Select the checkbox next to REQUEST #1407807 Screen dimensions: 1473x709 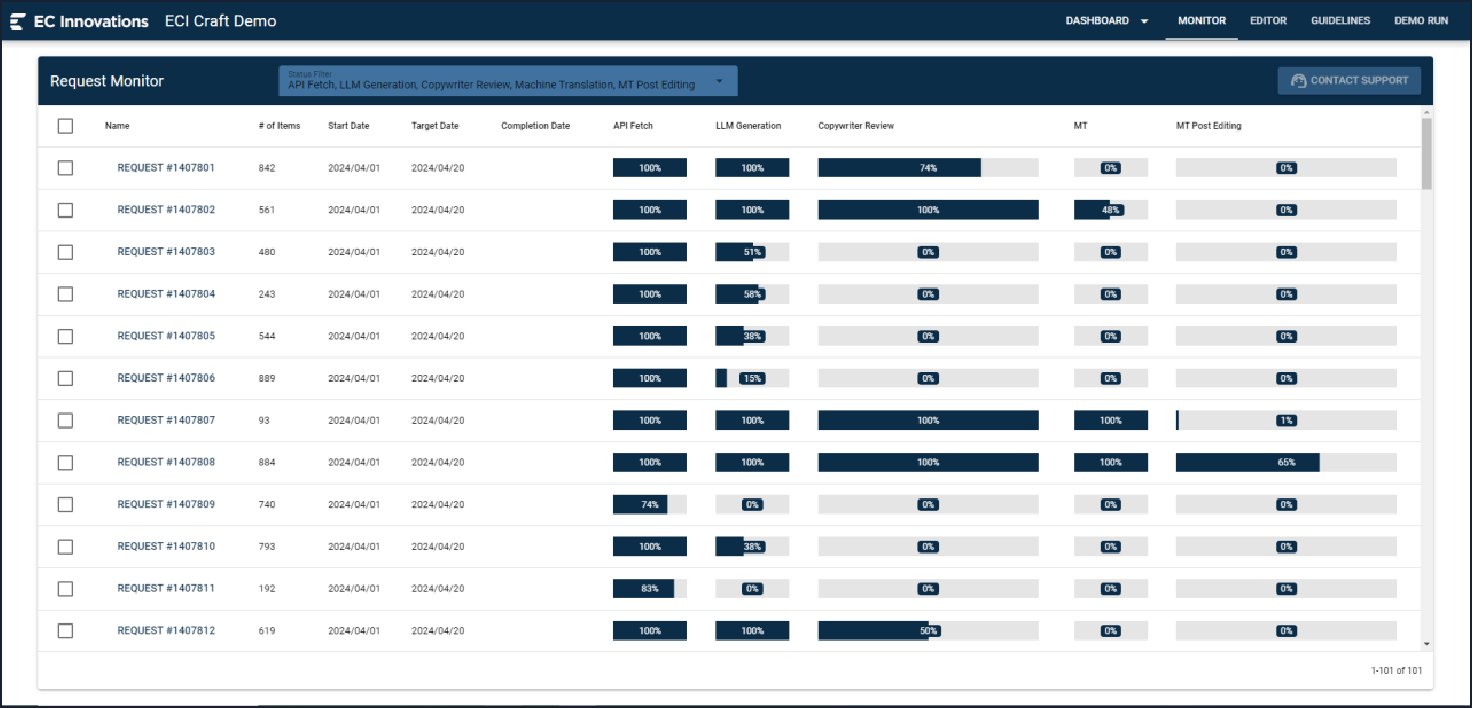[x=65, y=421]
